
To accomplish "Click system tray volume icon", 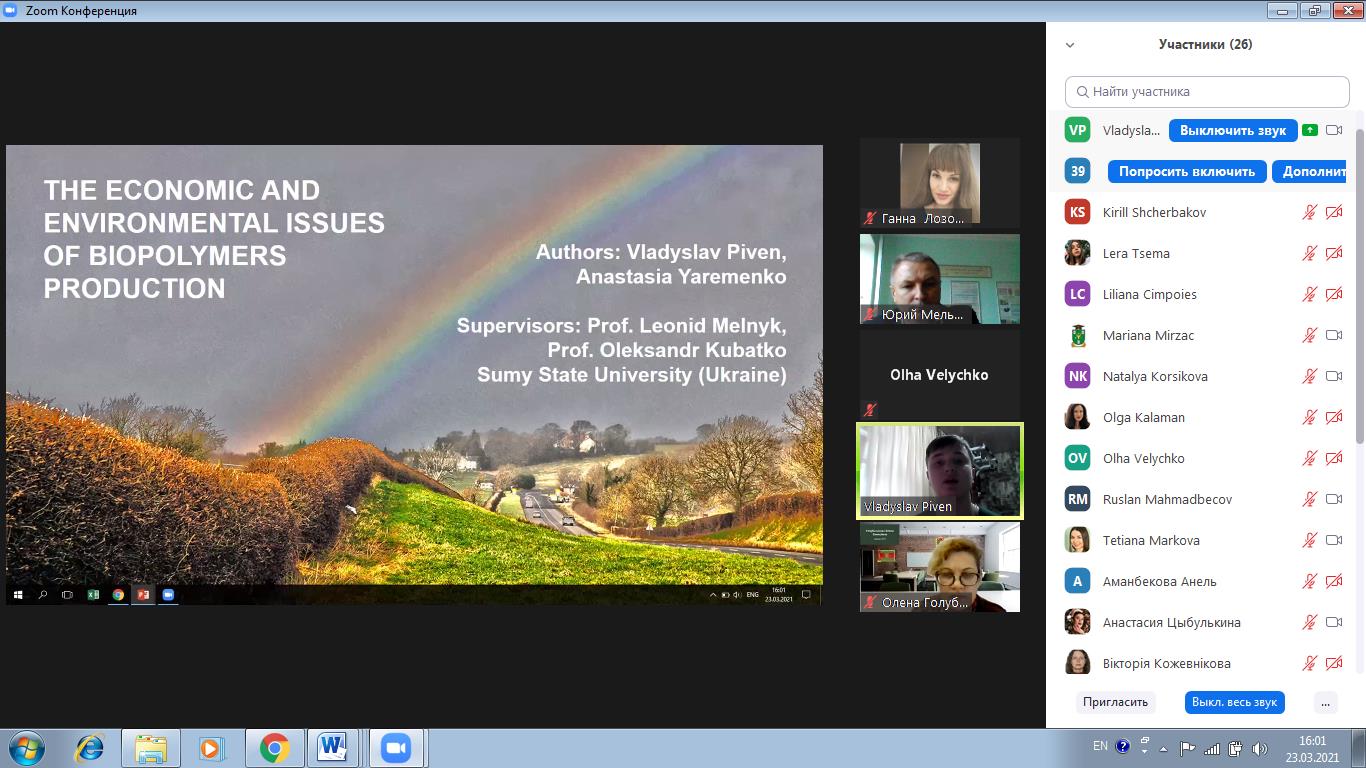I will 1258,748.
